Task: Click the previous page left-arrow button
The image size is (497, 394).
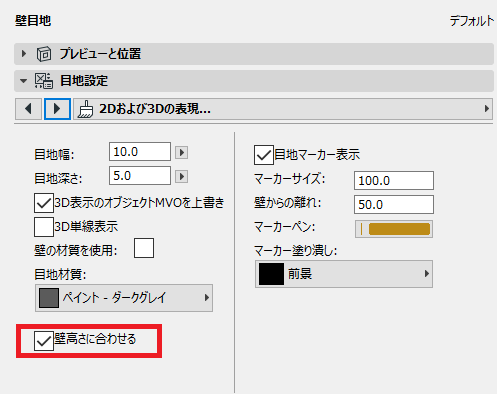Action: coord(28,109)
